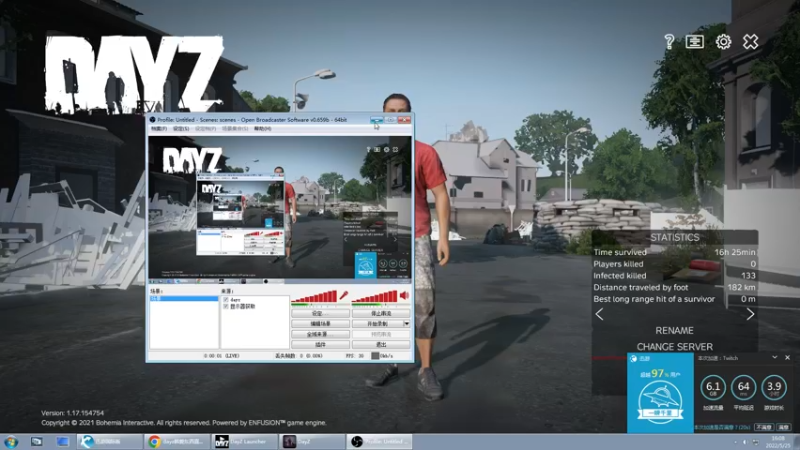Click the second pinned taskbar icon

(36, 441)
